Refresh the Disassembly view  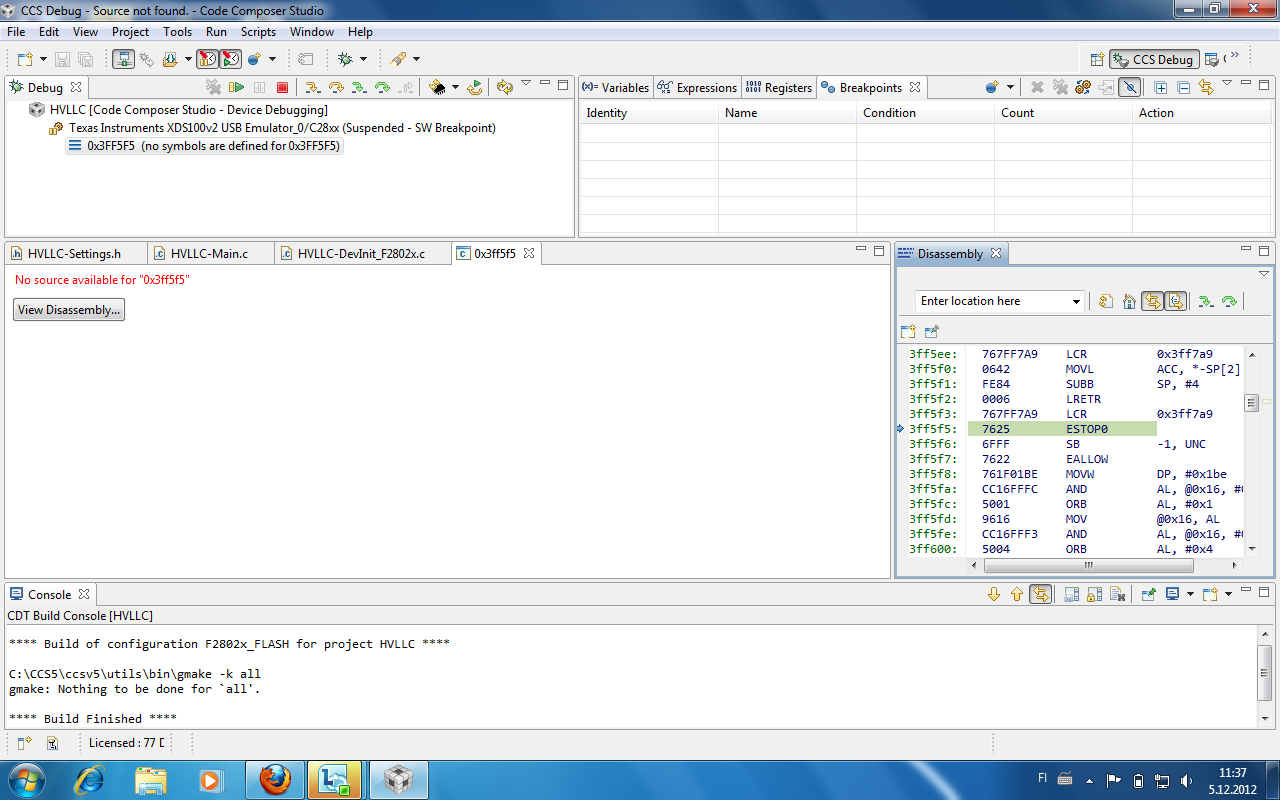(1106, 300)
